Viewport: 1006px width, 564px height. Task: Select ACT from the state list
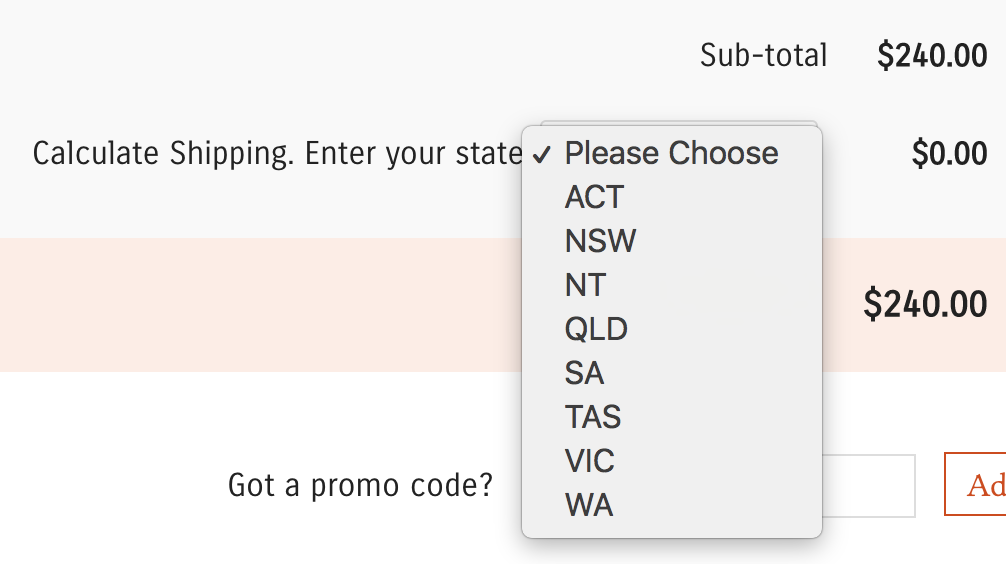594,197
